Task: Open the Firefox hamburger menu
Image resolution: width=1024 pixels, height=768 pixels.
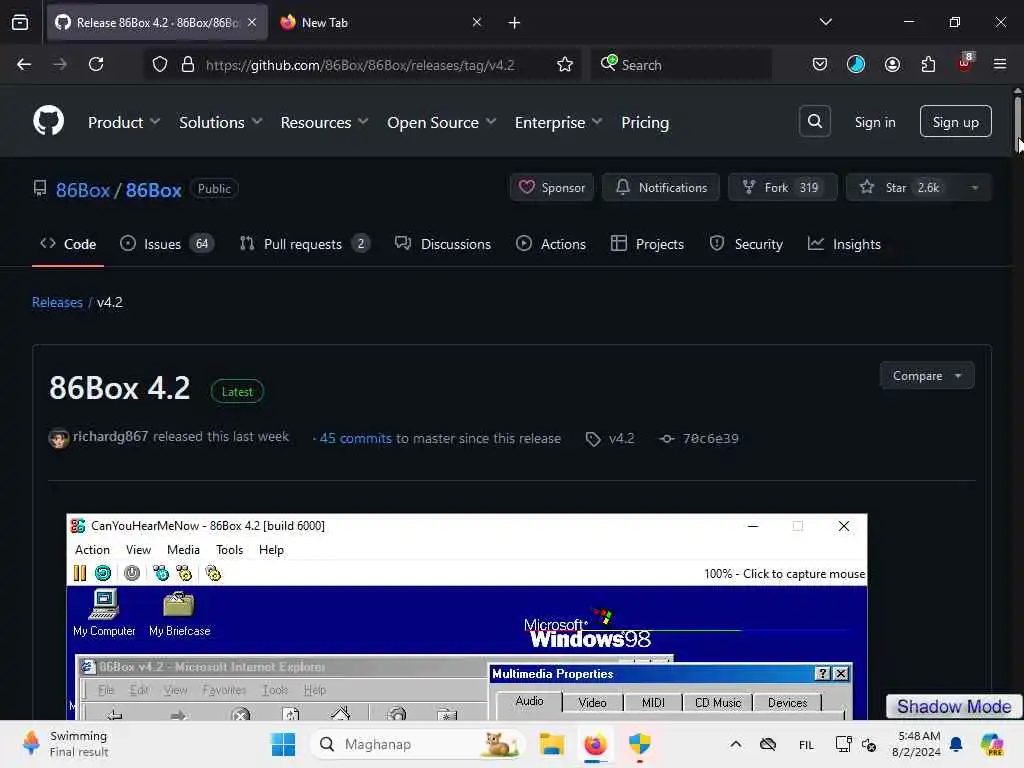Action: (x=1000, y=64)
